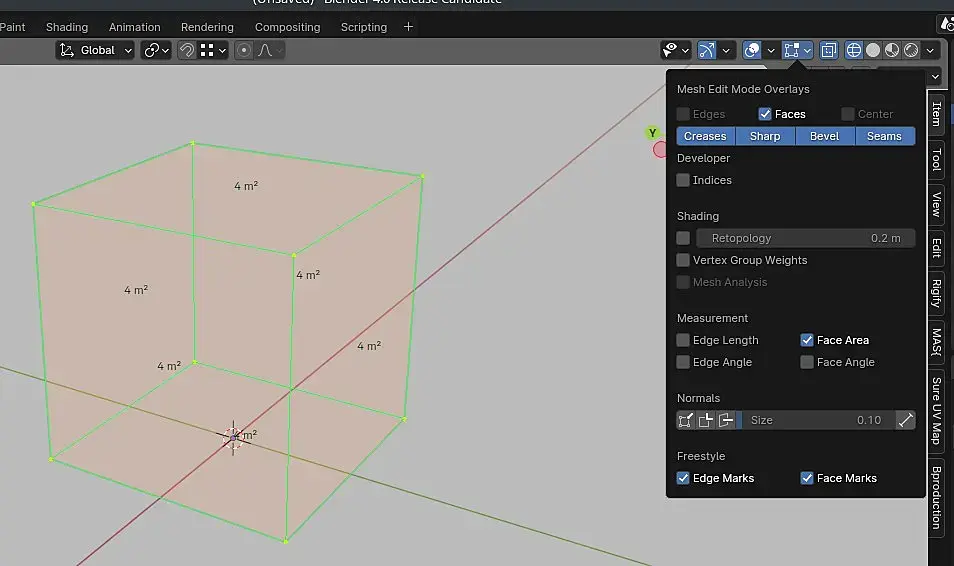Screen dimensions: 954x566
Task: Click the normals Size 0.10 slider
Action: tap(815, 420)
